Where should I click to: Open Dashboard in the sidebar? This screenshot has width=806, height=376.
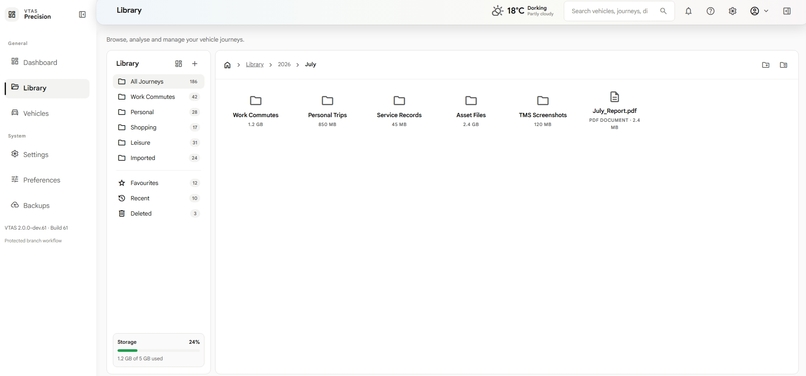coord(46,62)
